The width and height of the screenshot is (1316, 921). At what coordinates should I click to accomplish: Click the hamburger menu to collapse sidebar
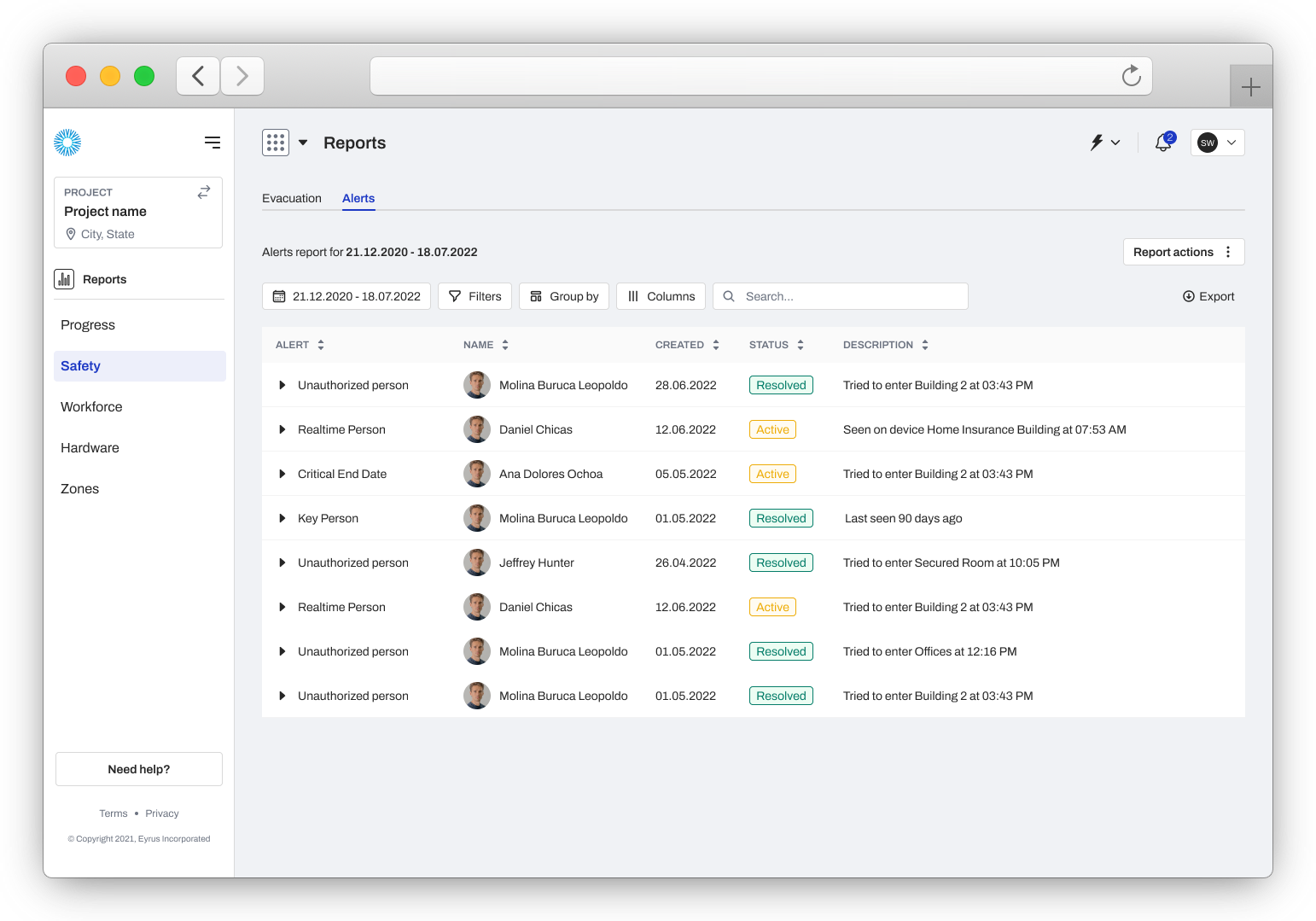212,142
